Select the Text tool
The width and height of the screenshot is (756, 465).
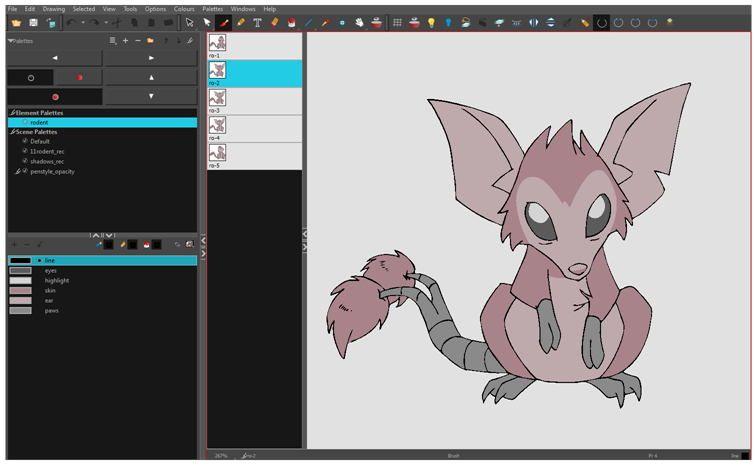tap(257, 22)
